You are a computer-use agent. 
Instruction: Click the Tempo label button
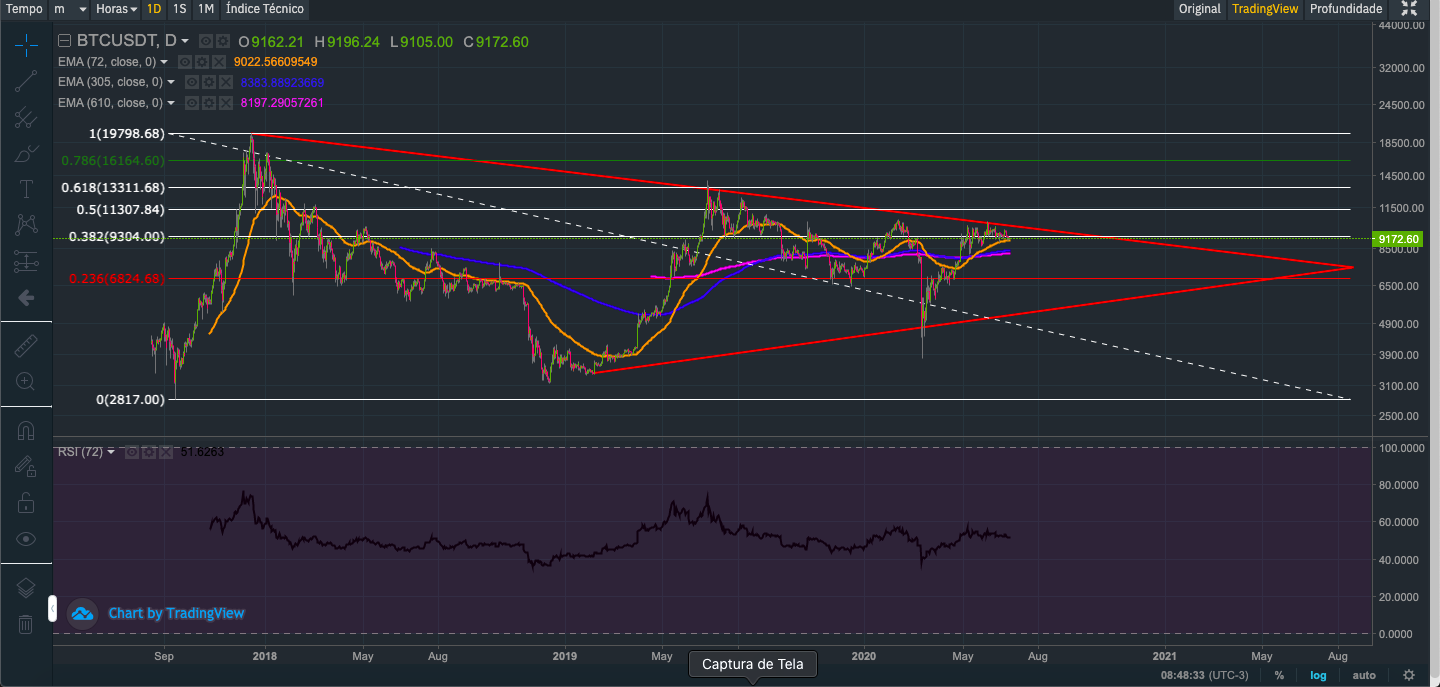click(x=24, y=9)
